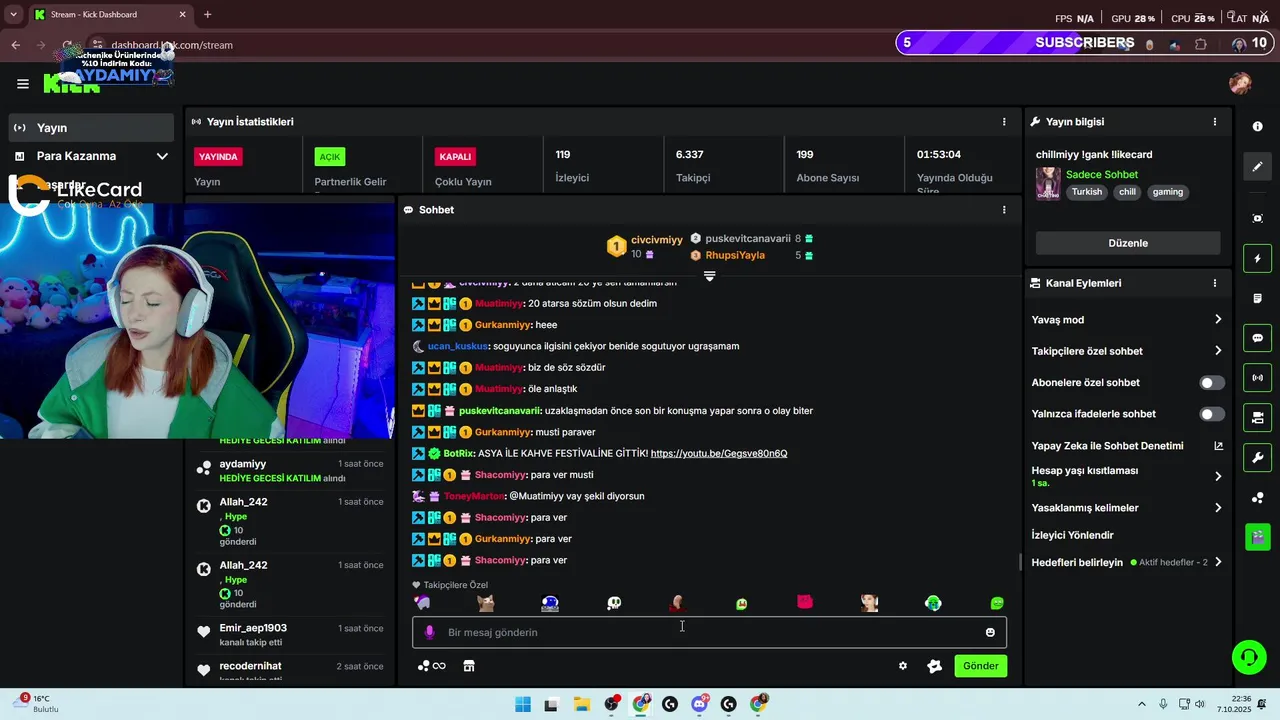Open Discord from the taskbar
1280x720 pixels.
(x=699, y=705)
